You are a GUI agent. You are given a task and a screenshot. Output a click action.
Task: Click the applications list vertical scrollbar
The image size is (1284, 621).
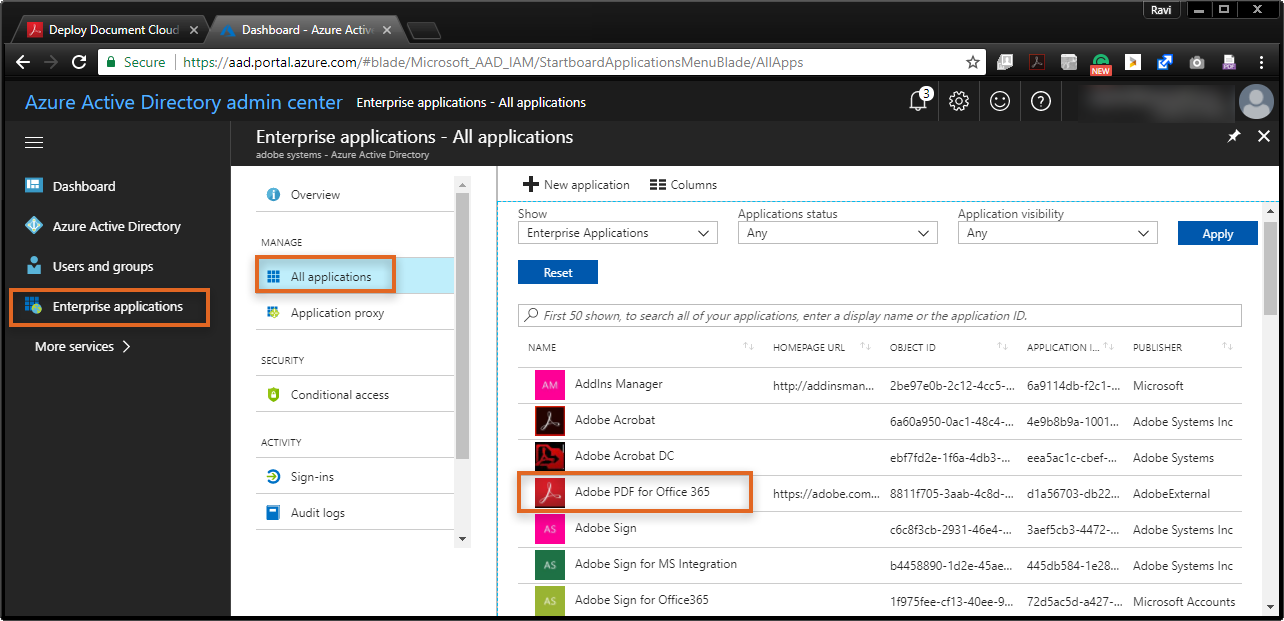[x=1270, y=270]
